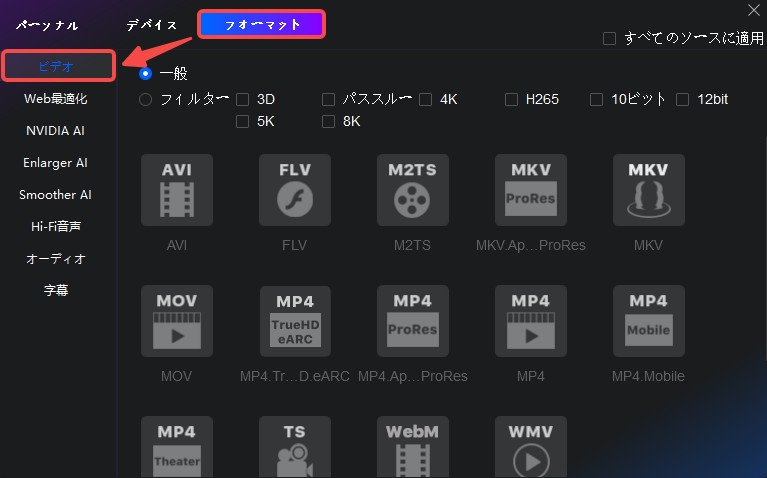Open the Hi-Fi音声 category

56,227
